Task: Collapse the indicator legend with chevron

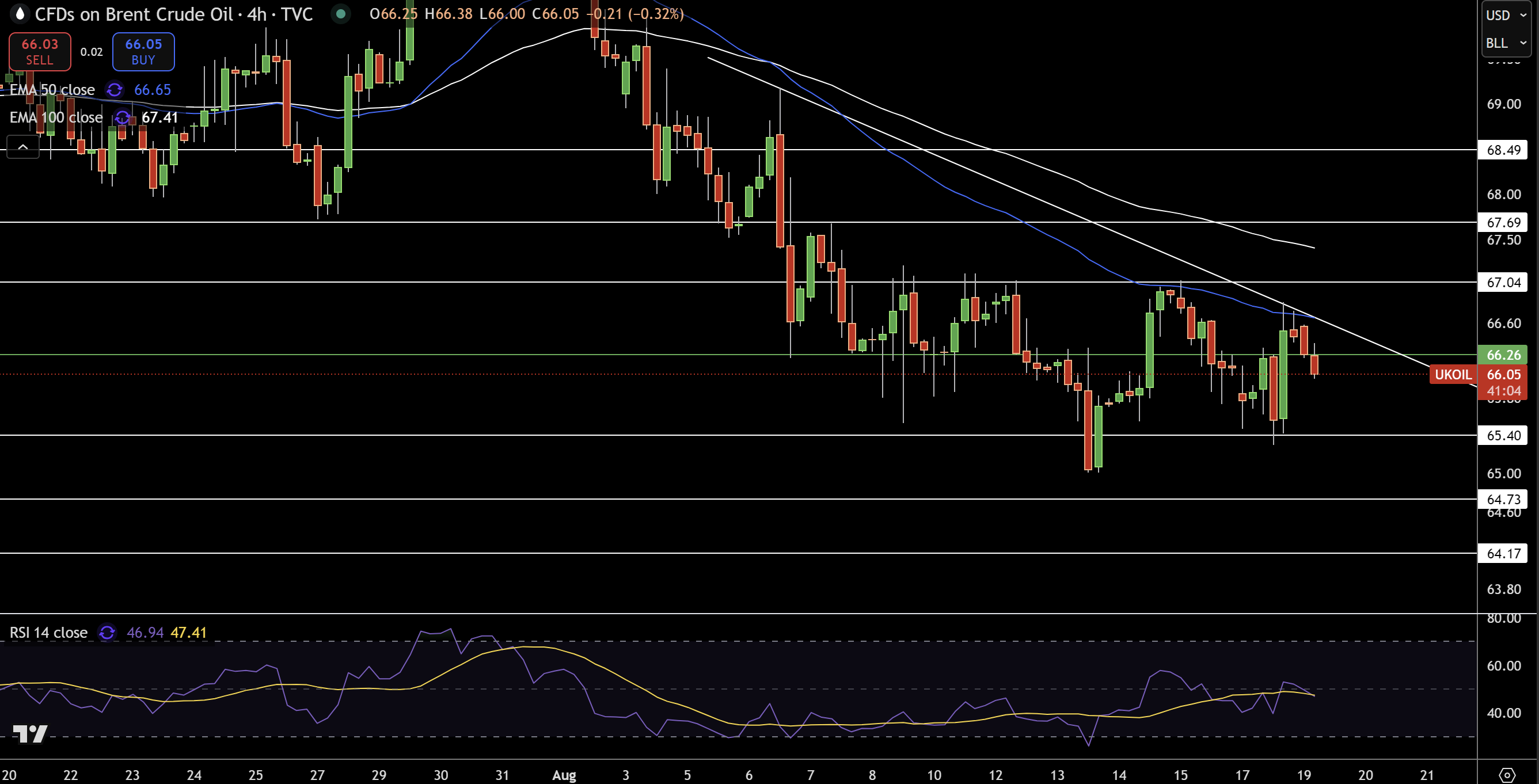Action: click(22, 146)
